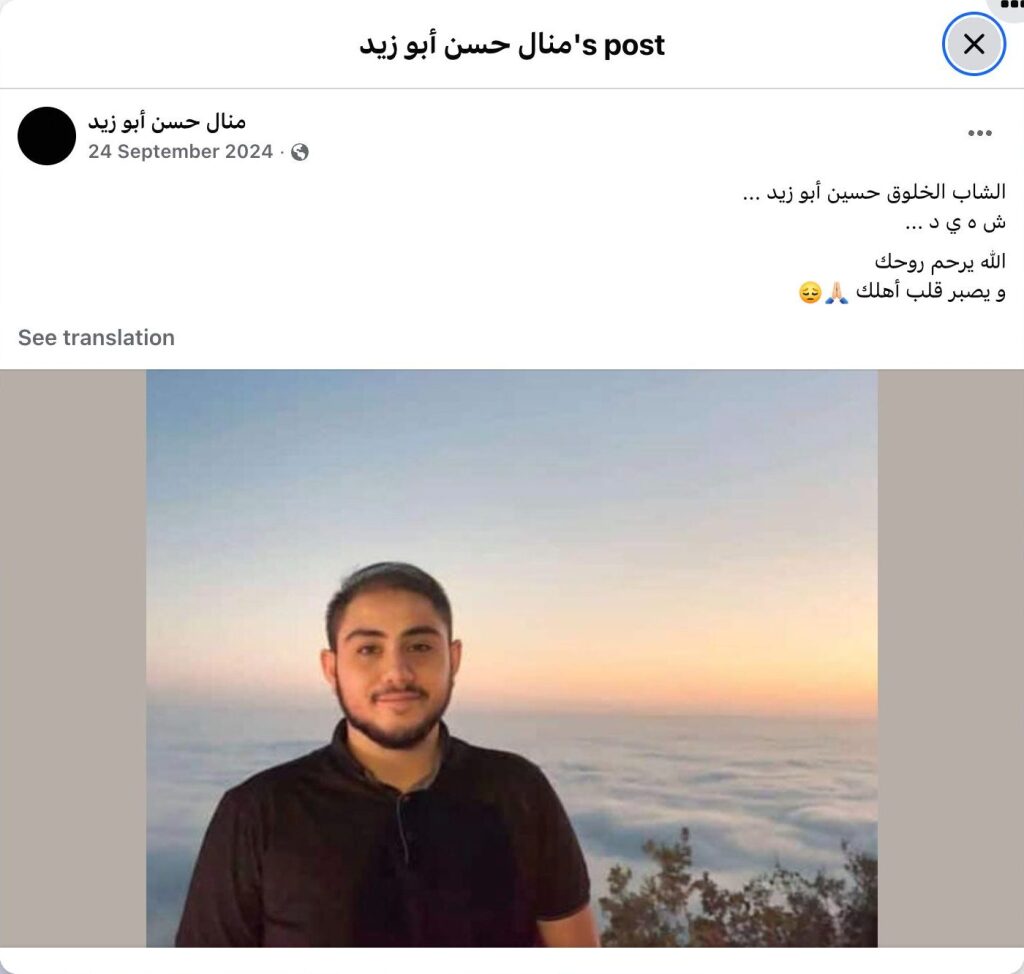Open the author's black profile picture
Viewport: 1024px width, 974px height.
(47, 136)
